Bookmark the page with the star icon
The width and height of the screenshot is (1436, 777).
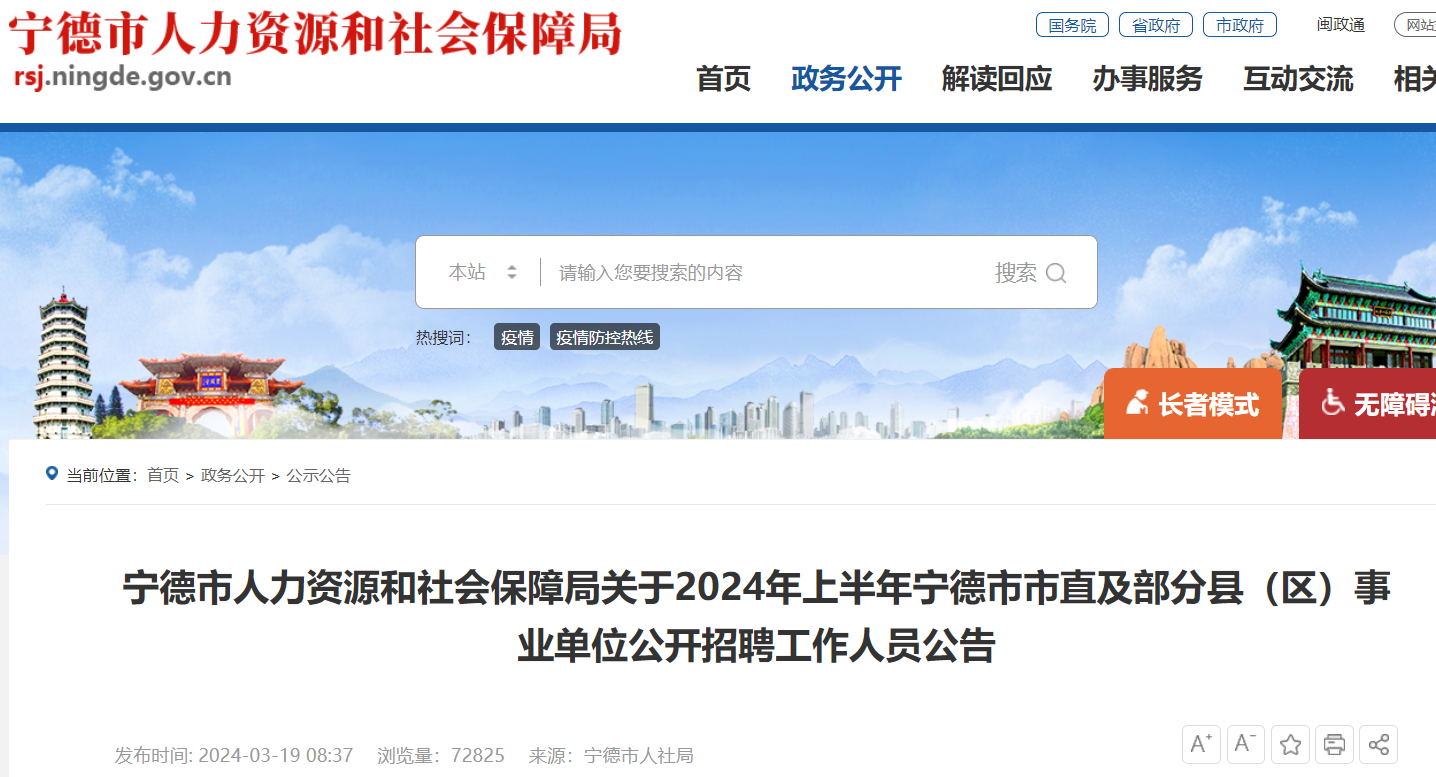[x=1291, y=744]
